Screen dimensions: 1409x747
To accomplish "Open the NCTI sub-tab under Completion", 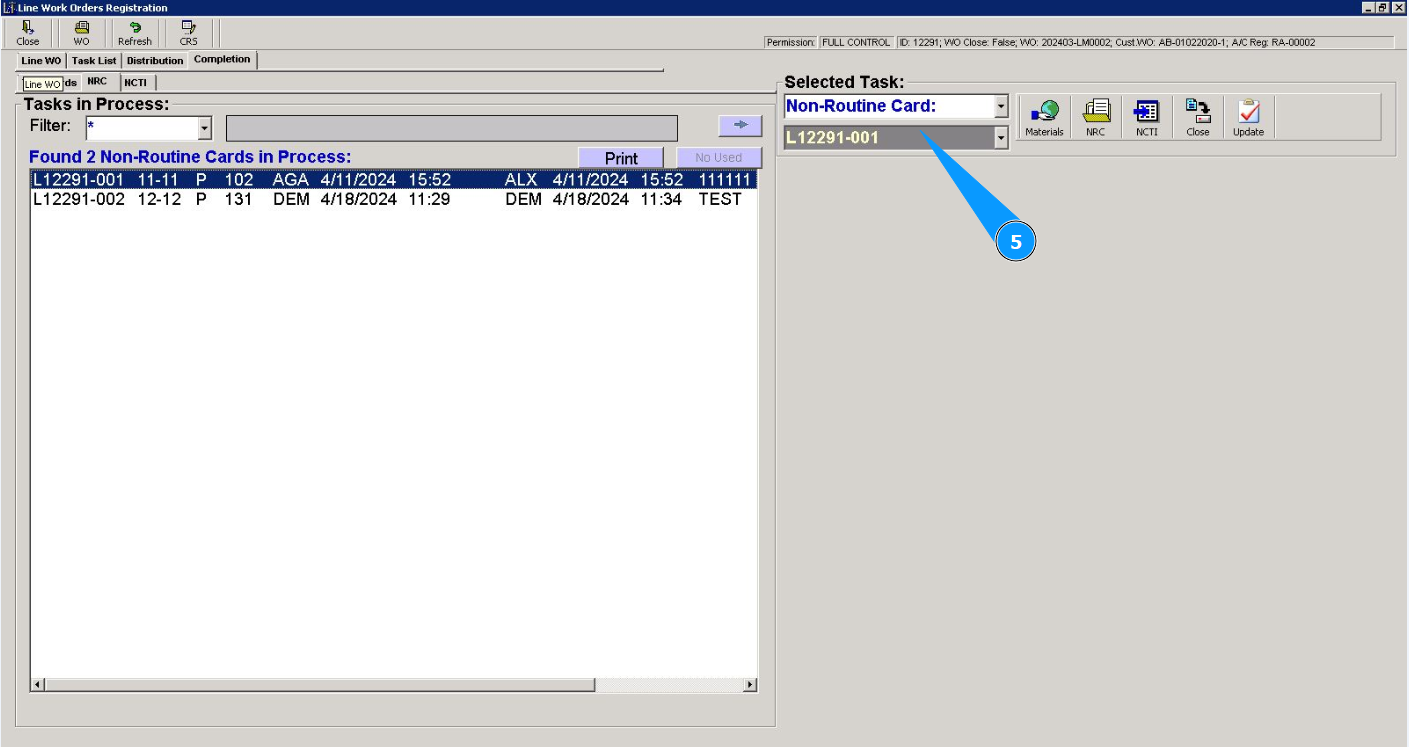I will [136, 82].
